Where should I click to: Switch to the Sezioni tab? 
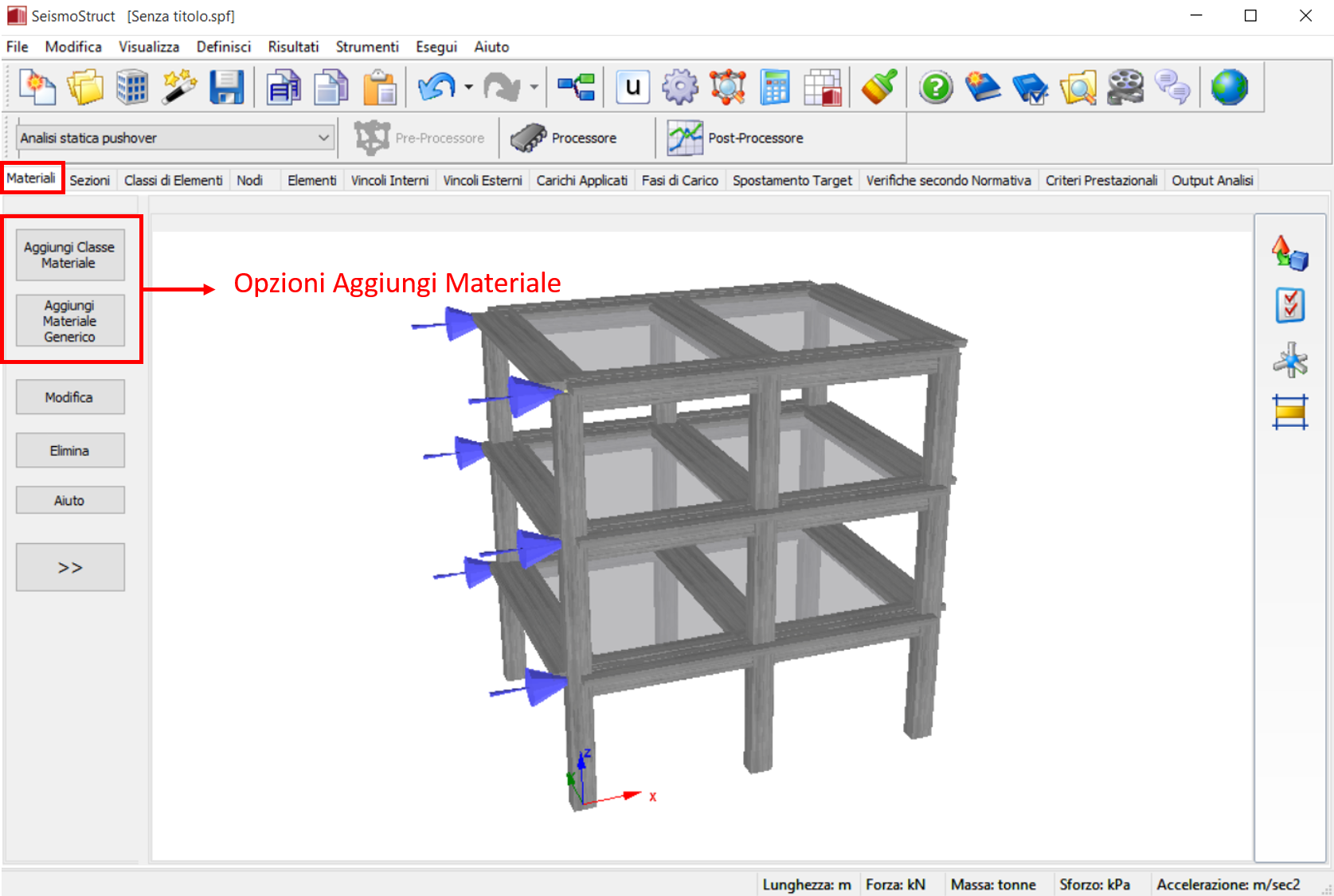pyautogui.click(x=89, y=181)
